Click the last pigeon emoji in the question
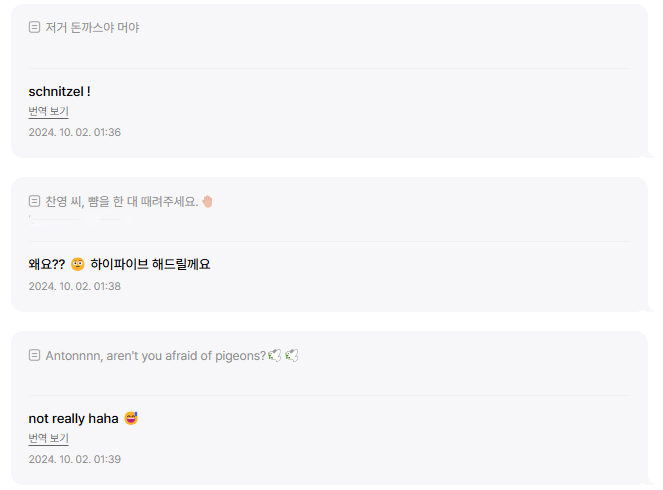 (x=292, y=355)
